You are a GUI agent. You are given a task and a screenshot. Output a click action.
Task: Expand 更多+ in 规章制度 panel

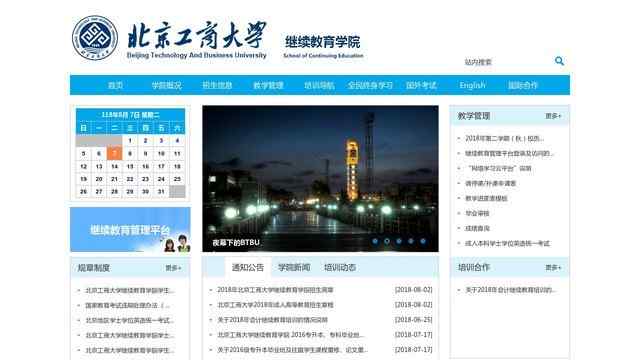pyautogui.click(x=173, y=268)
